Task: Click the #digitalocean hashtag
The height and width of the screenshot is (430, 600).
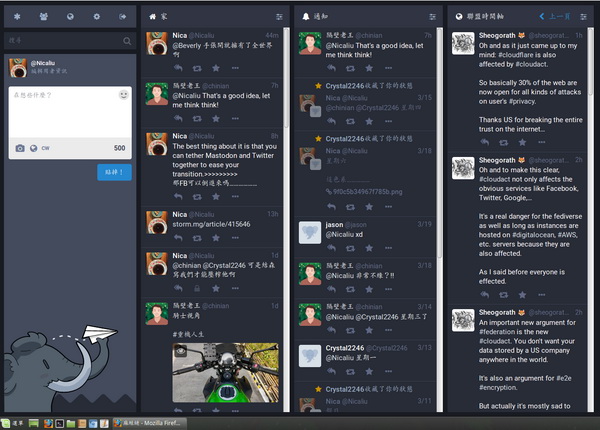Action: 533,235
